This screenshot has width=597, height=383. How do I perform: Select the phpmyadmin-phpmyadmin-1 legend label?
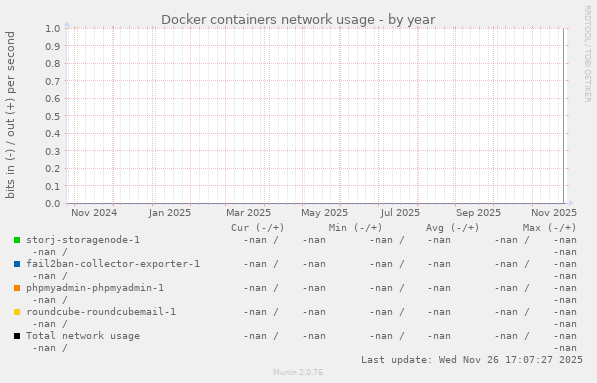95,288
